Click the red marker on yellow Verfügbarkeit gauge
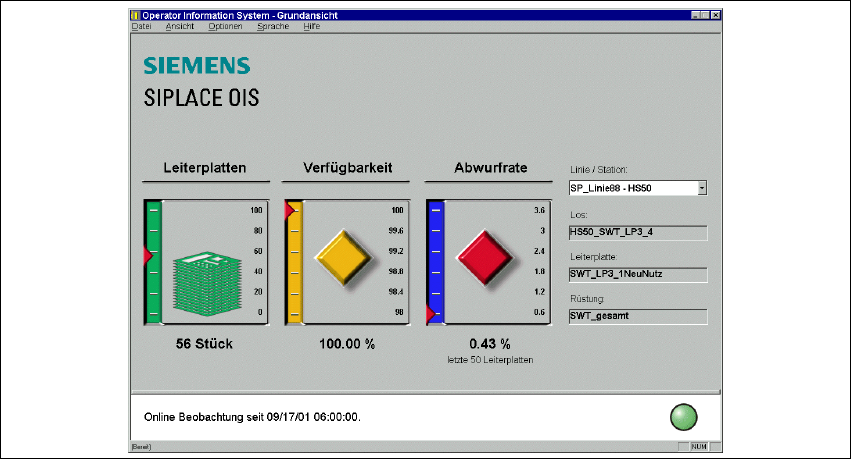The width and height of the screenshot is (851, 459). [289, 211]
